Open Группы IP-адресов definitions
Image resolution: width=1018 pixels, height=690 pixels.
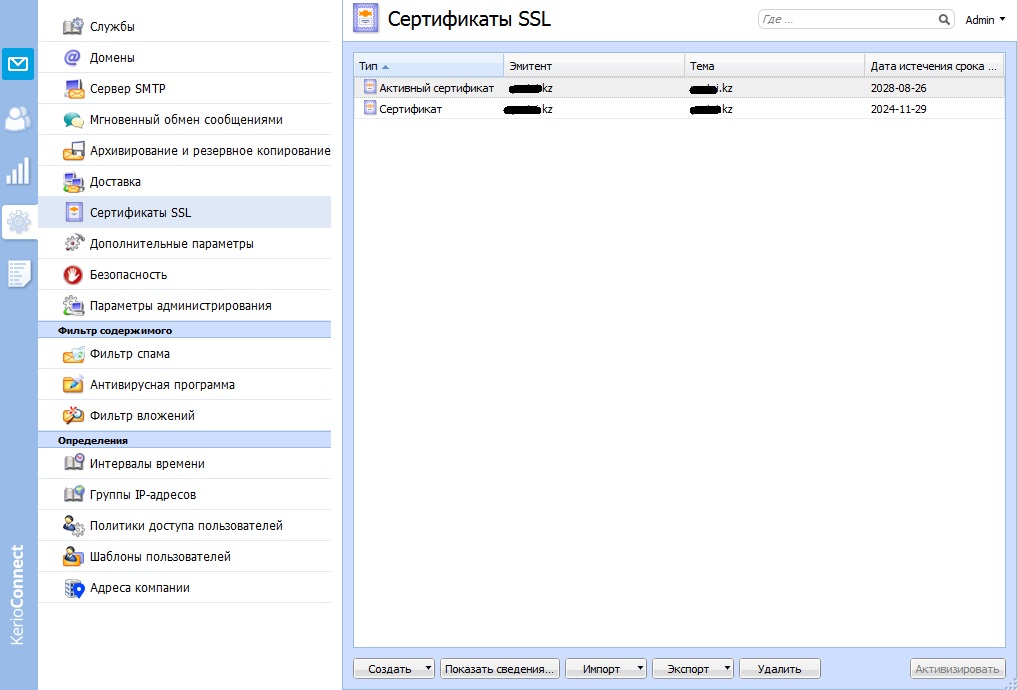(x=142, y=495)
